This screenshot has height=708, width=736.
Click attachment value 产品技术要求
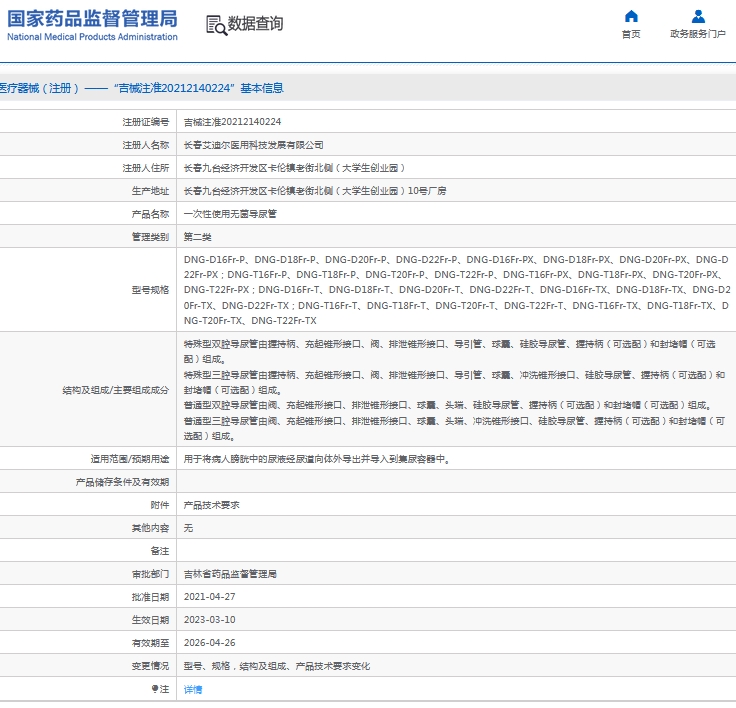coord(212,505)
